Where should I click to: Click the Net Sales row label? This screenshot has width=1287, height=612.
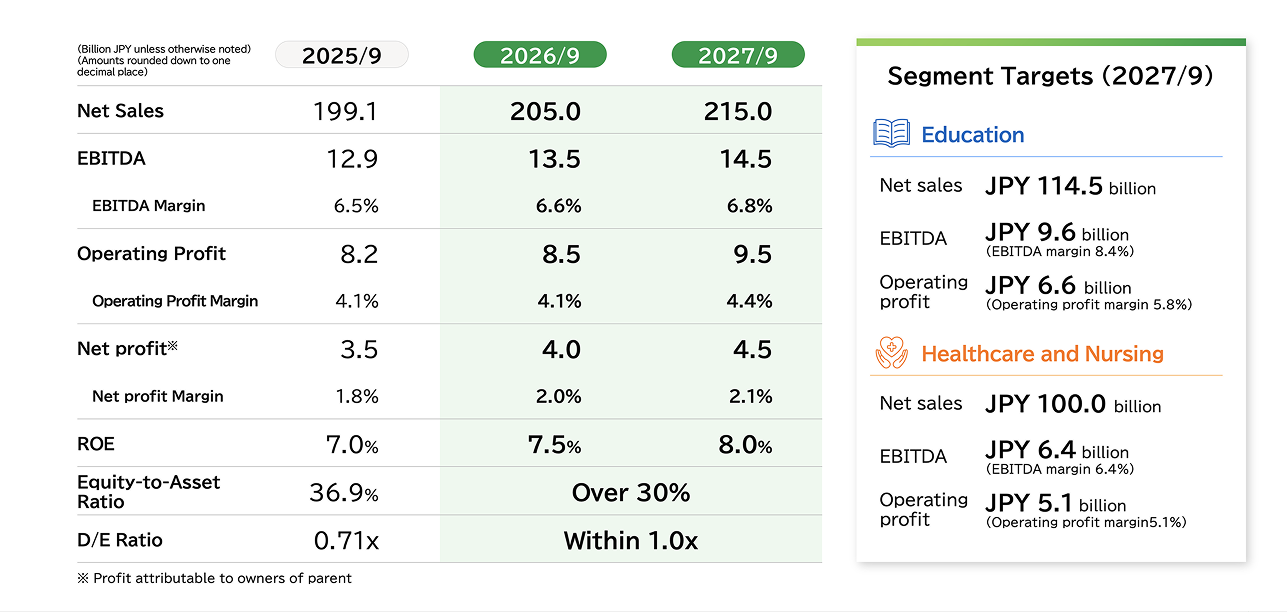point(120,111)
